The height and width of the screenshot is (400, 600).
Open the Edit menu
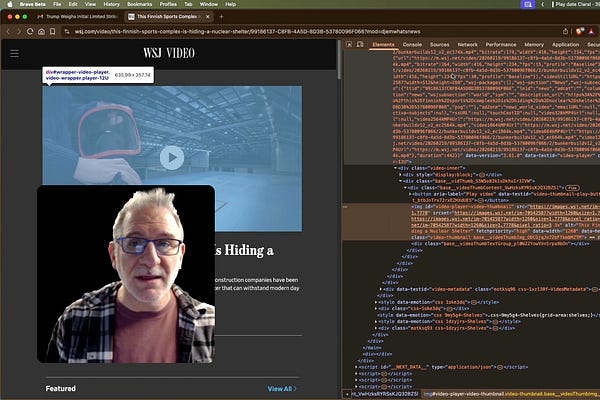[x=73, y=4]
